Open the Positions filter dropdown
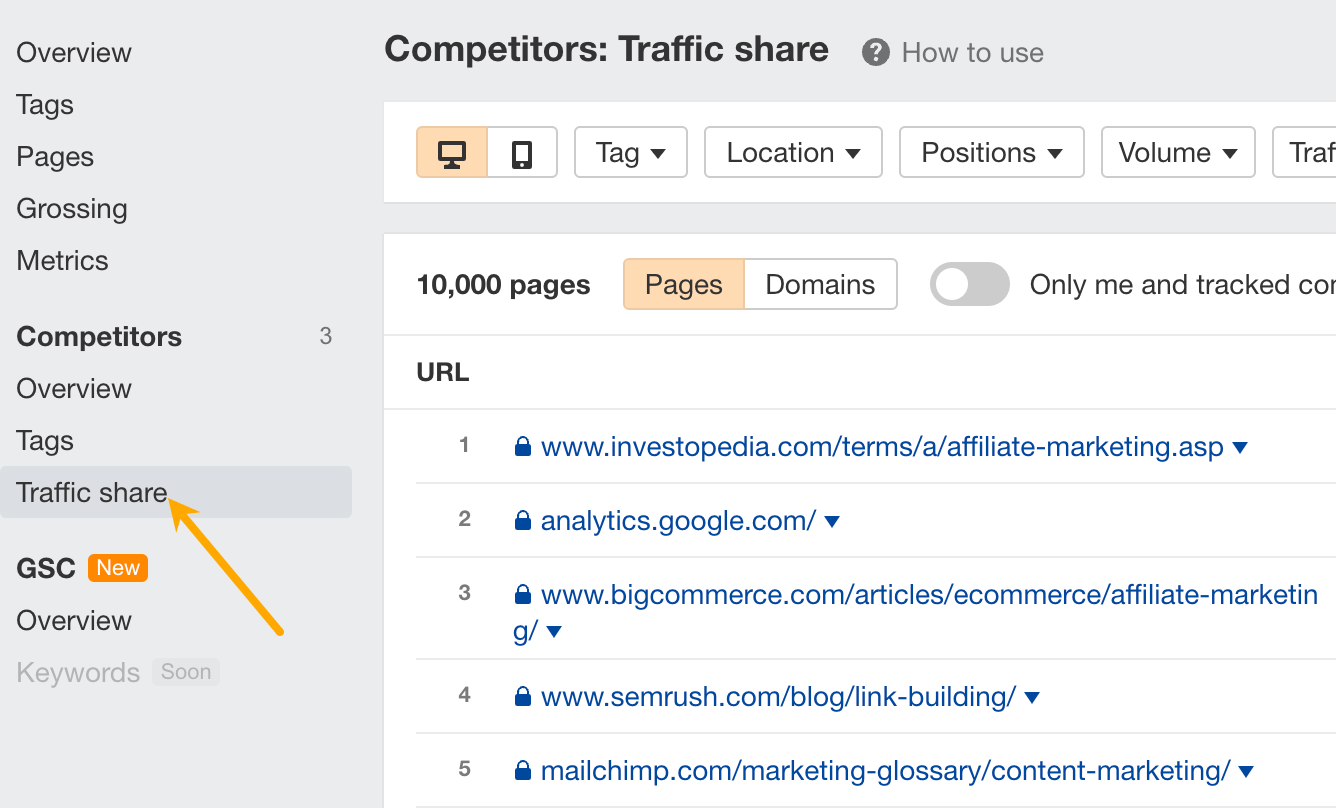Screen dimensions: 1336x808 pos(991,152)
